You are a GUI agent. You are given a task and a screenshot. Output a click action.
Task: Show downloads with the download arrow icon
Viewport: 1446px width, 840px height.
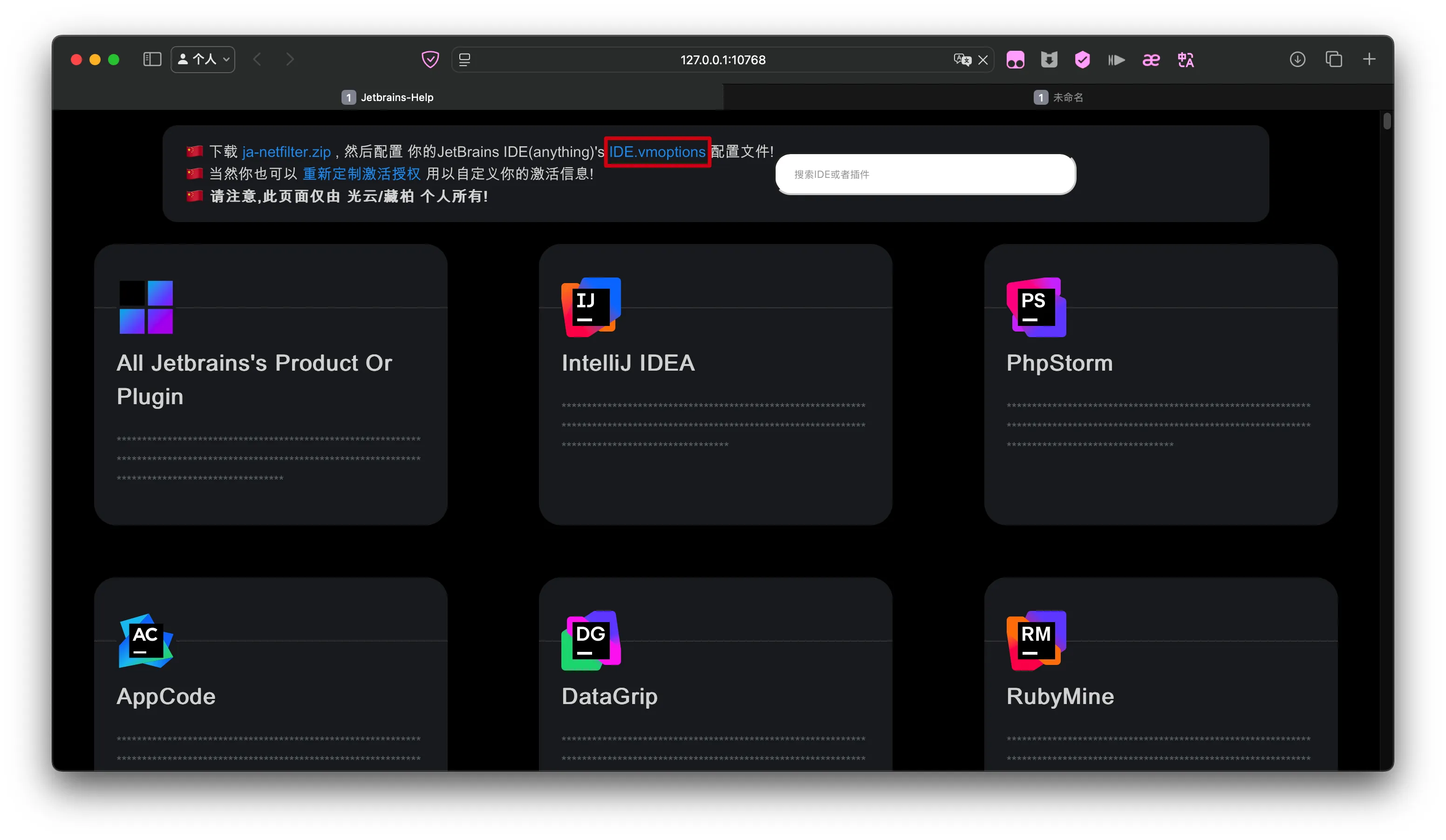point(1297,60)
